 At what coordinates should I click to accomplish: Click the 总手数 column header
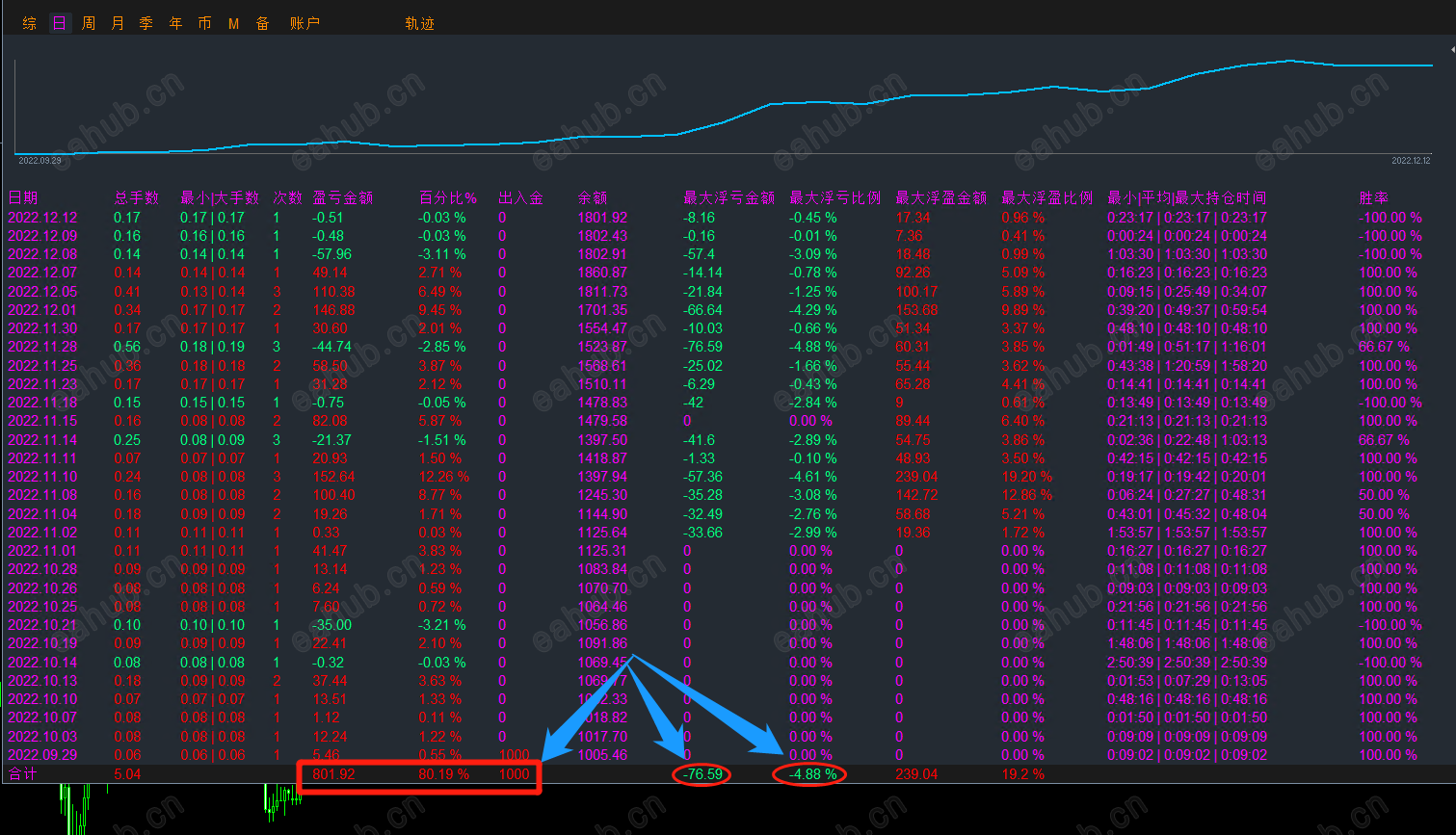pyautogui.click(x=137, y=197)
